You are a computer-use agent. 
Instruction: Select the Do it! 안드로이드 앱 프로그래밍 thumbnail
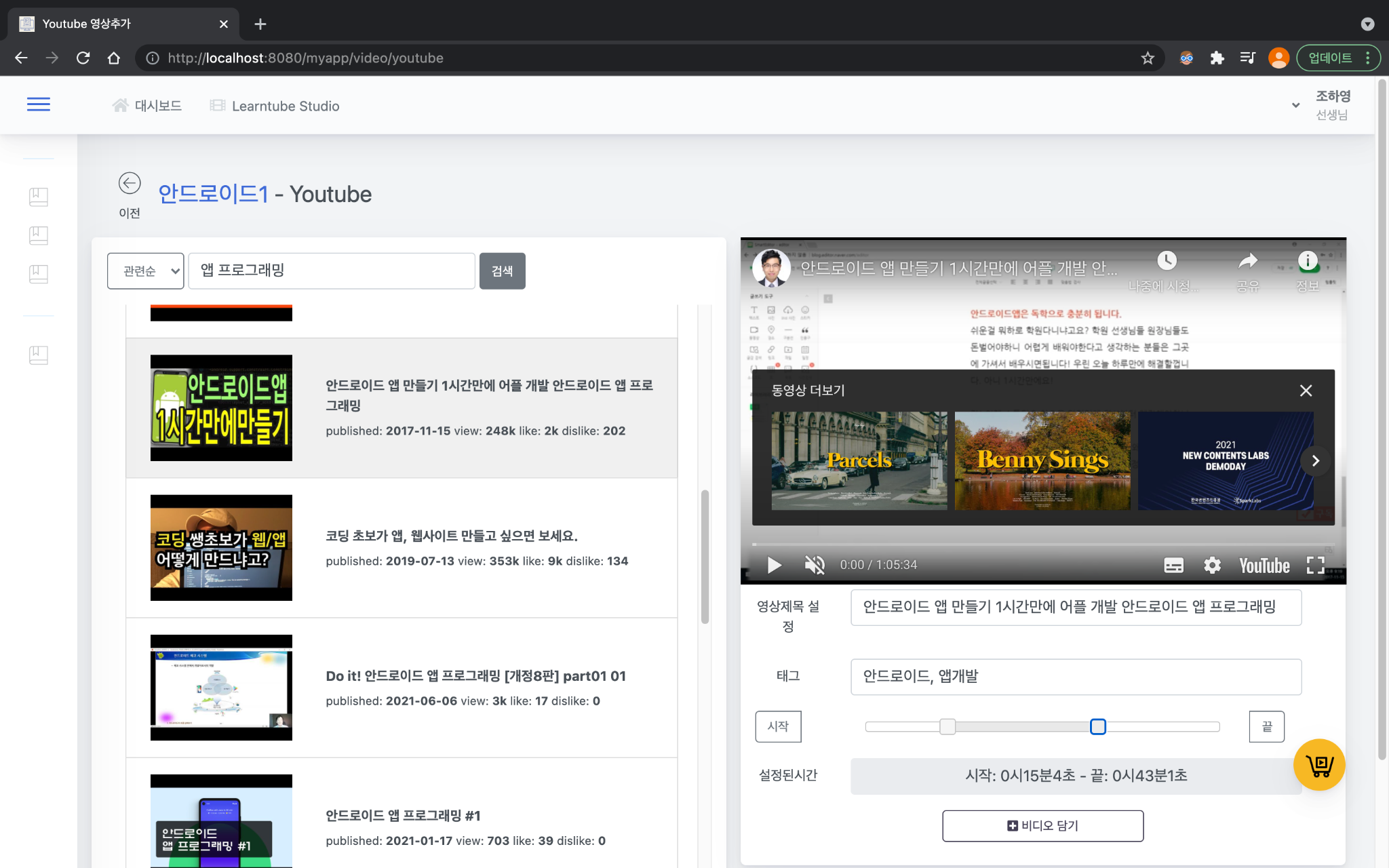coord(221,688)
